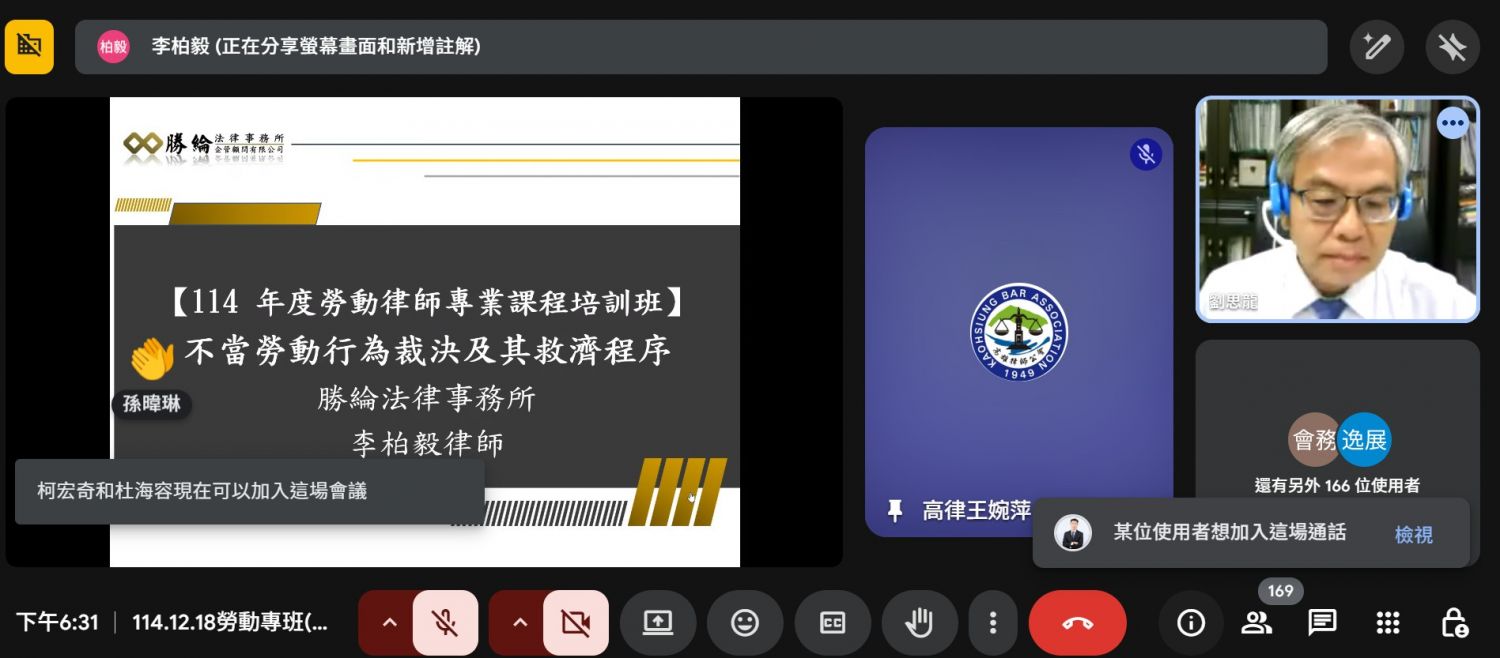
Task: Open the activities grid icon
Action: tap(1388, 623)
